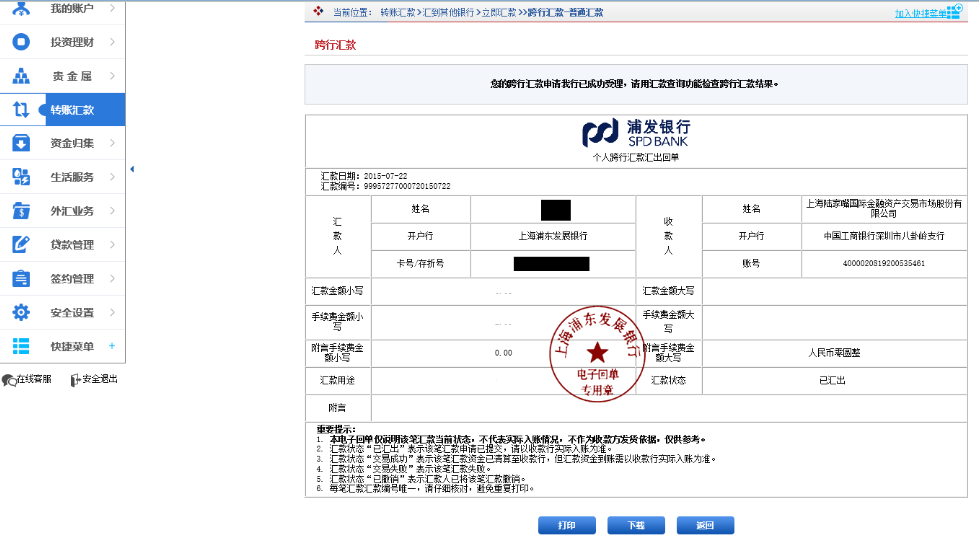
Task: Select the 转账汇款 menu item
Action: (62, 109)
